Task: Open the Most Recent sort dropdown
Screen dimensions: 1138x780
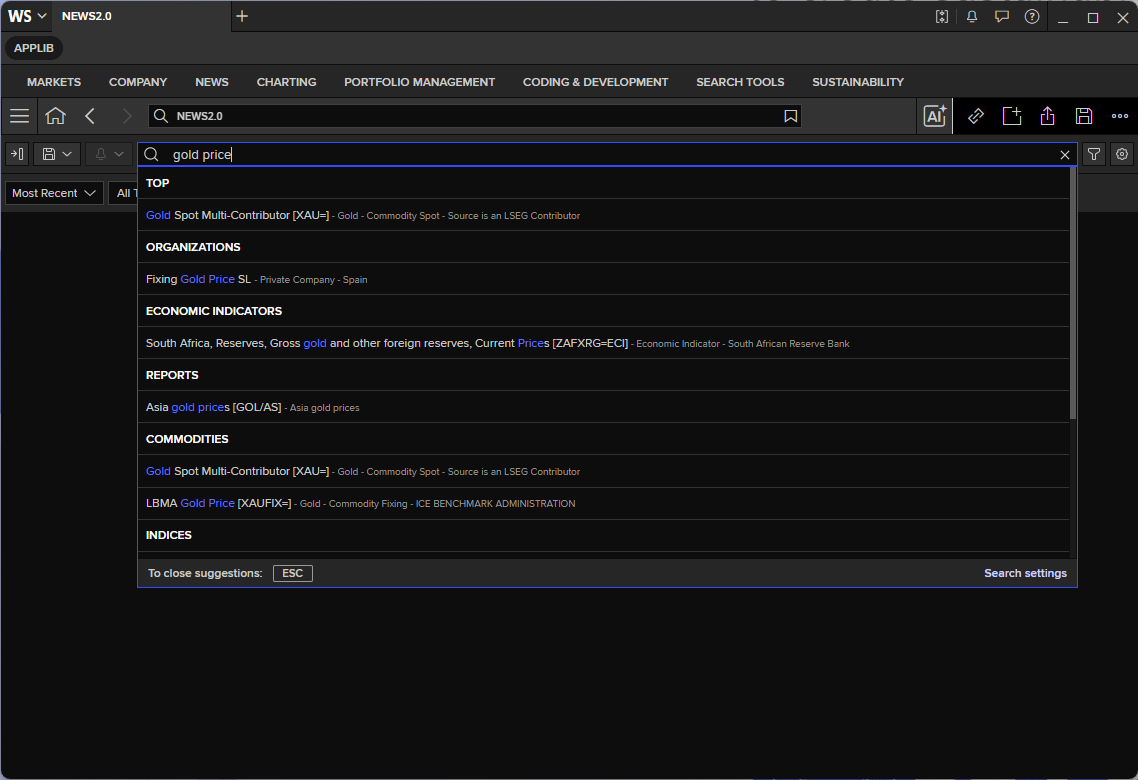Action: click(x=54, y=193)
